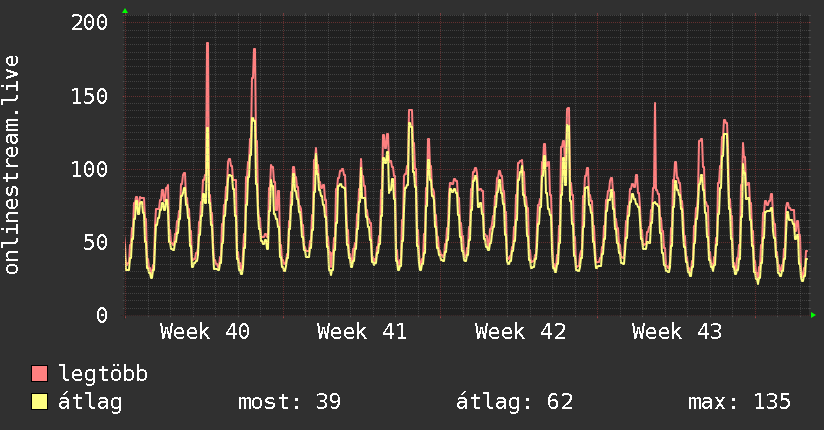The height and width of the screenshot is (430, 824).
Task: Click the yellow átlag legend swatch
Action: pos(39,402)
